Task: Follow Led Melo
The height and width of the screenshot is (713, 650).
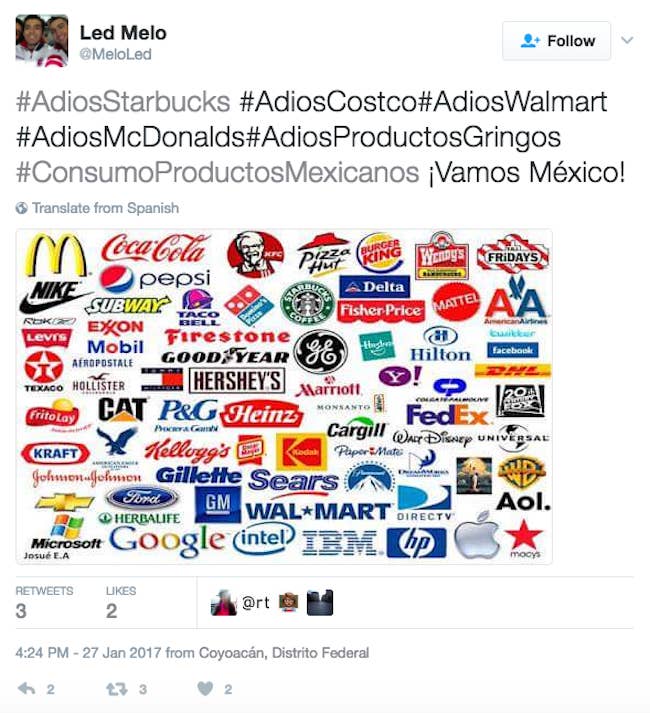Action: click(x=556, y=41)
